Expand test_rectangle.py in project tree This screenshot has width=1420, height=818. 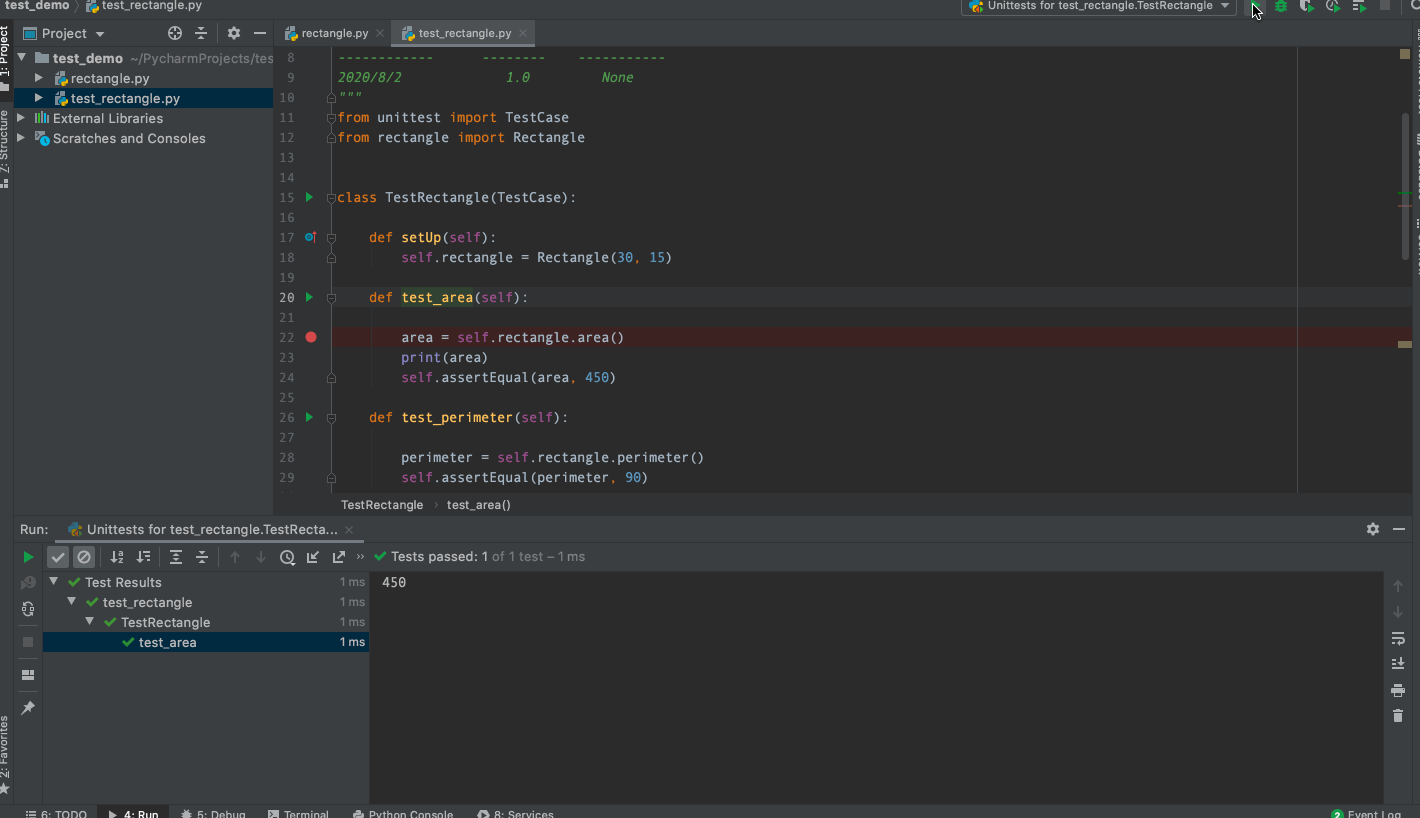[x=39, y=98]
